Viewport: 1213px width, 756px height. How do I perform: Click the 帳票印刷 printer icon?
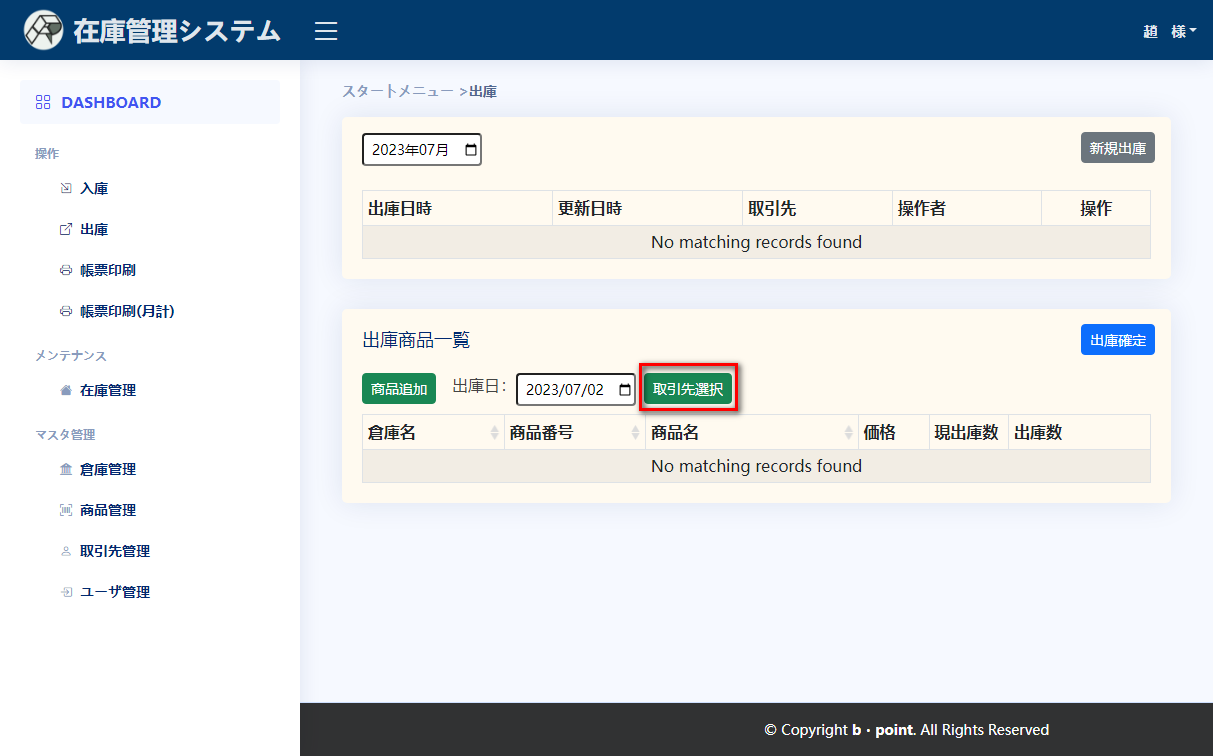click(66, 270)
